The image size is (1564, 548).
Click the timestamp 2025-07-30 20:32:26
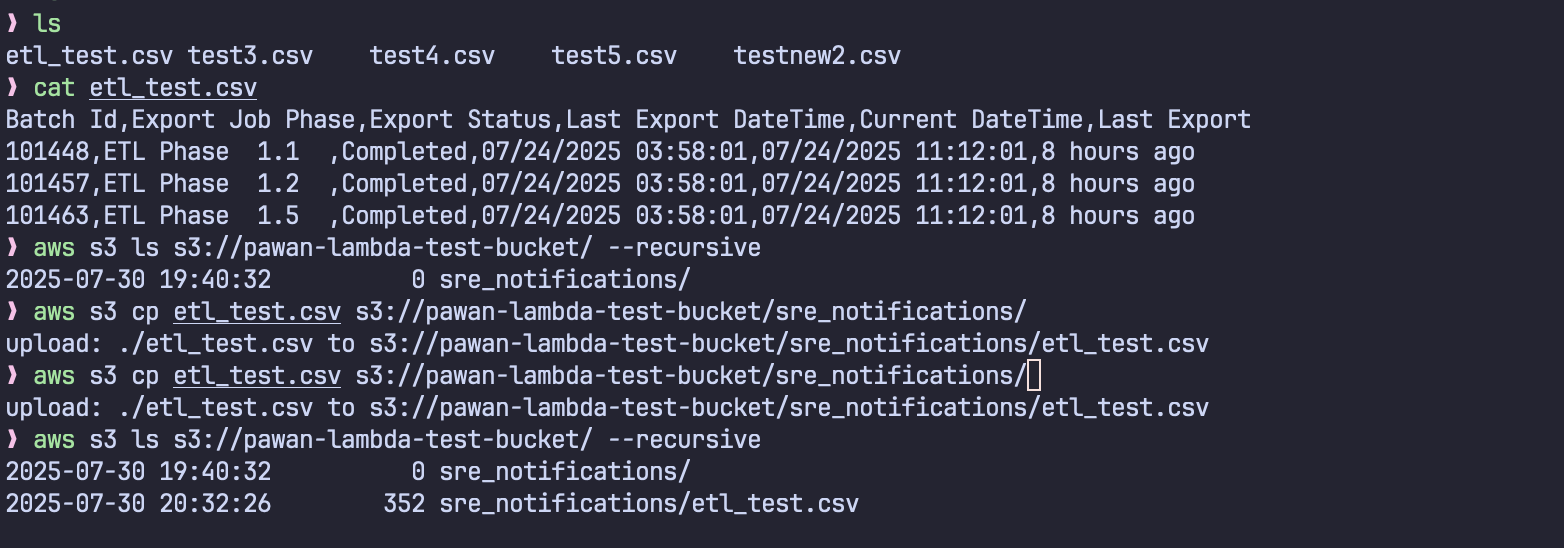(x=138, y=504)
